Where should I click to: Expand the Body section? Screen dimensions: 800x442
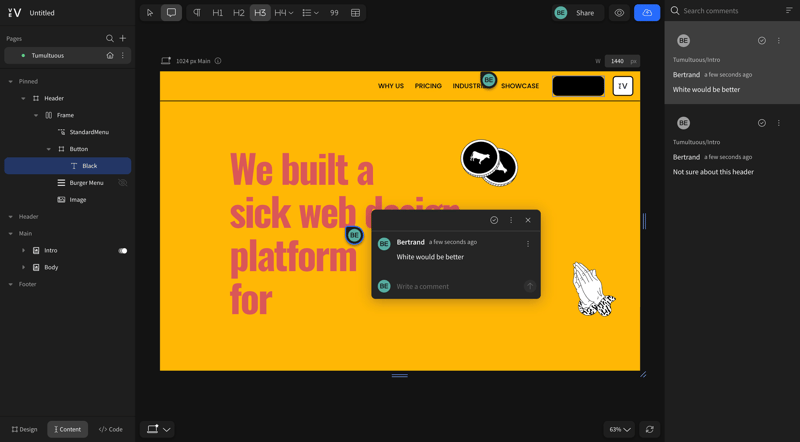(x=23, y=267)
